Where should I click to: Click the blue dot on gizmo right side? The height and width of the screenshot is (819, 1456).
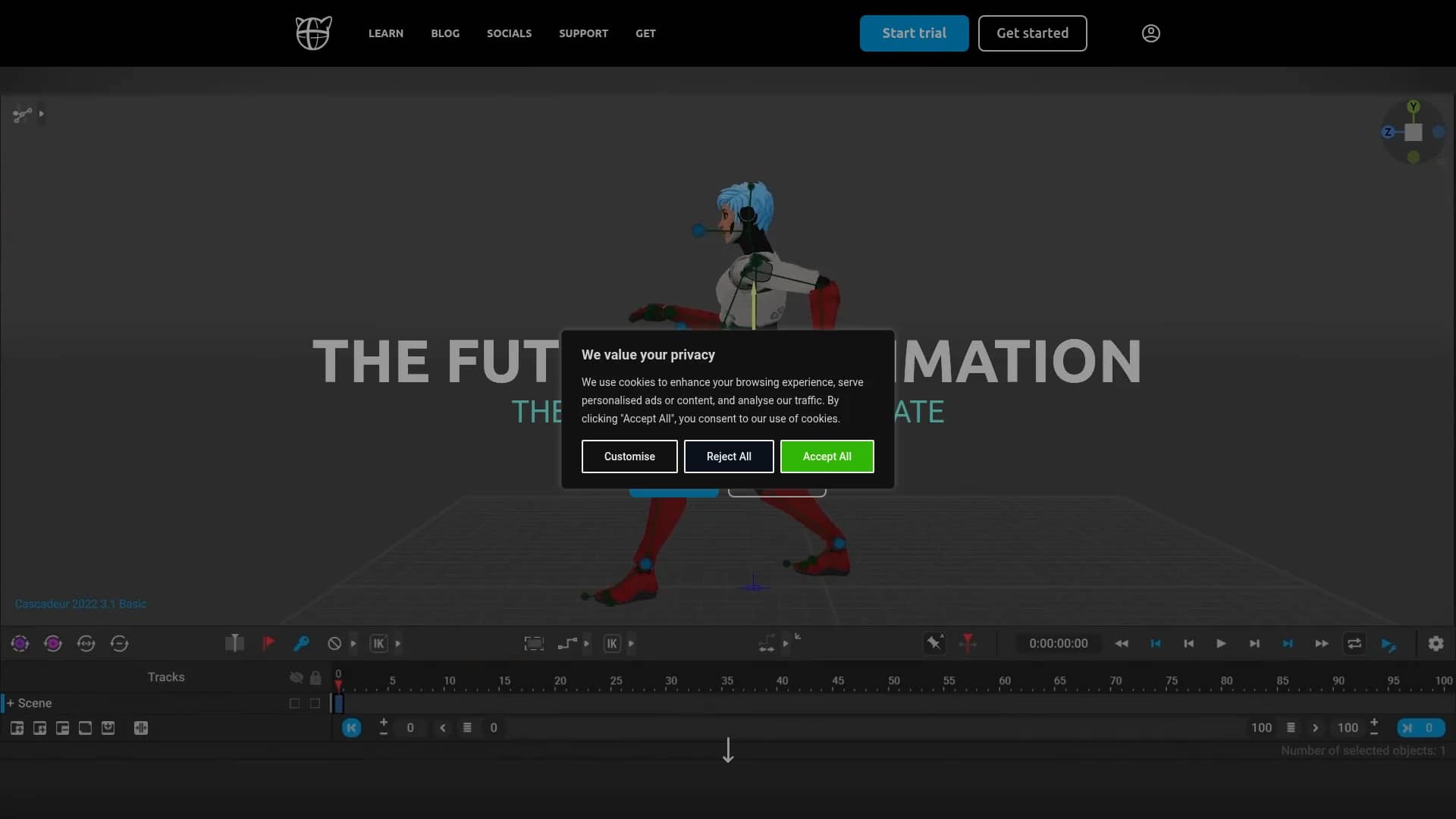pyautogui.click(x=1438, y=132)
